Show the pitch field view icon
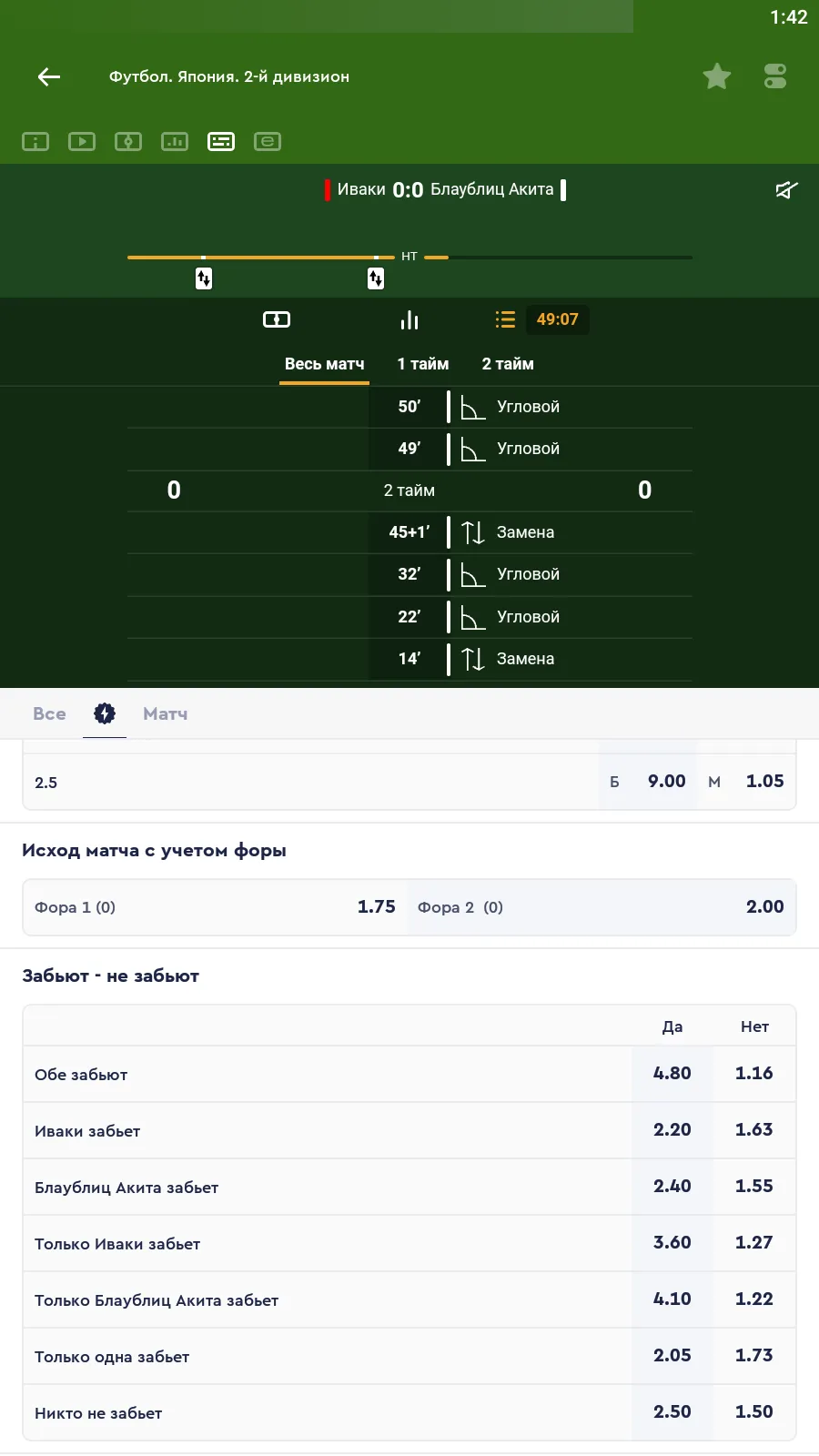This screenshot has height=1456, width=819. point(128,142)
